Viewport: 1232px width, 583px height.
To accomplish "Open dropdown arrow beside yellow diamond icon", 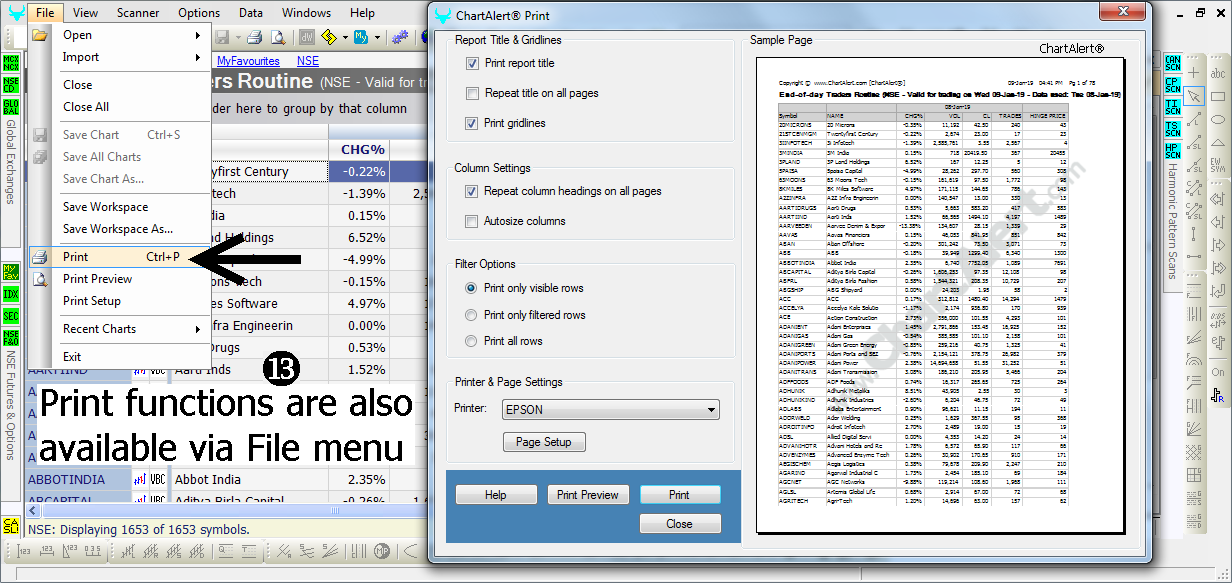I will (x=345, y=38).
